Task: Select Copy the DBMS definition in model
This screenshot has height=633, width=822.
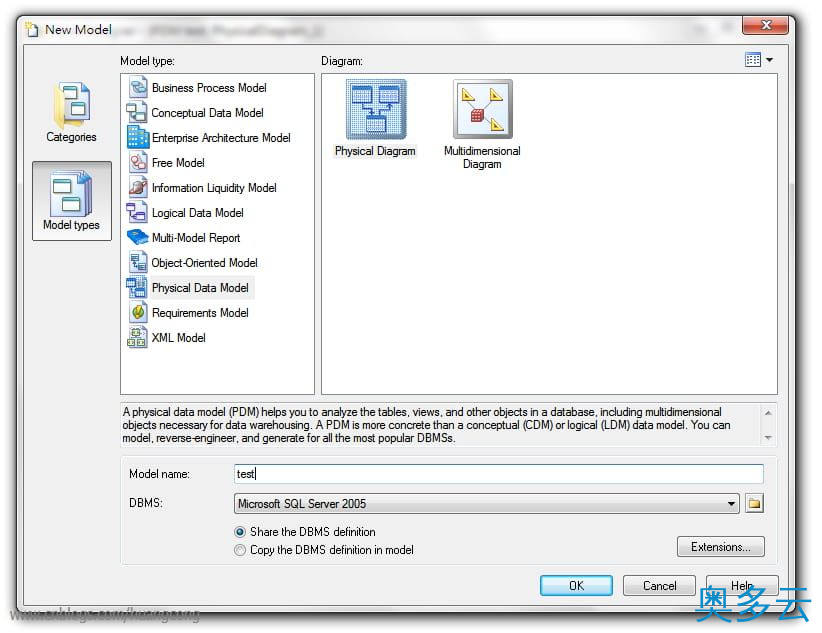Action: (240, 550)
